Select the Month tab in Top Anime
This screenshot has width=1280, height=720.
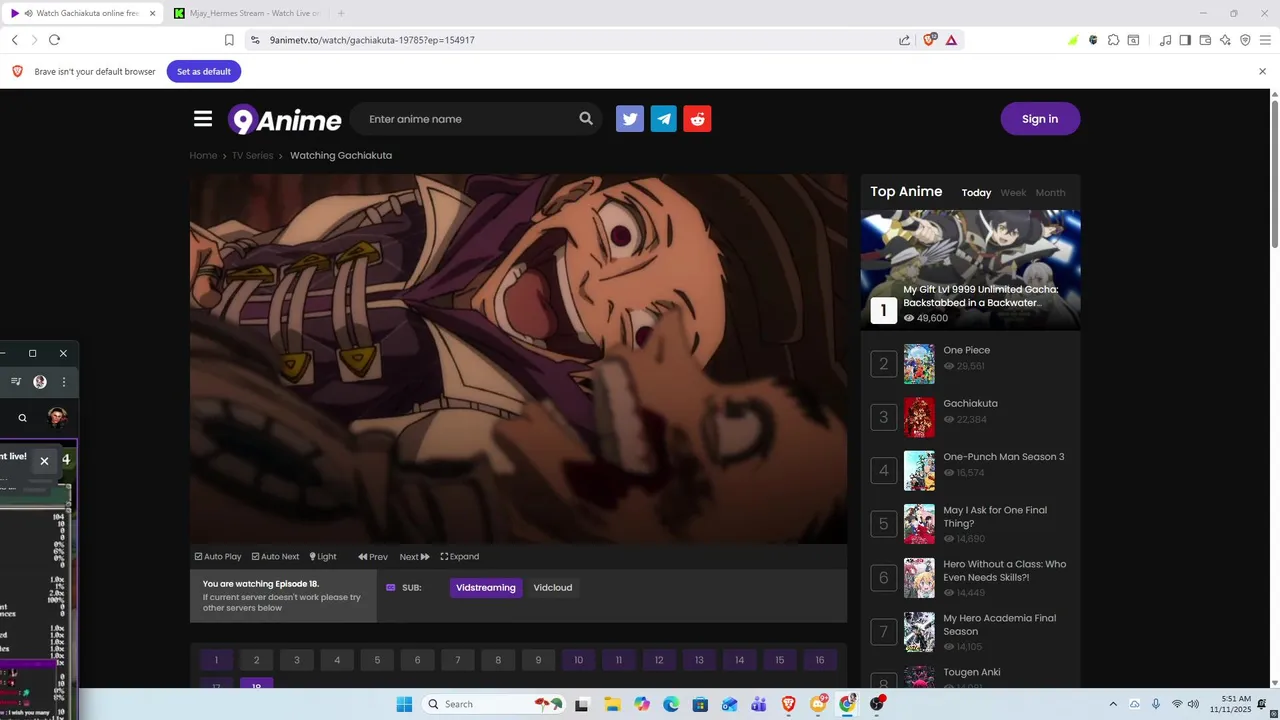pos(1050,193)
